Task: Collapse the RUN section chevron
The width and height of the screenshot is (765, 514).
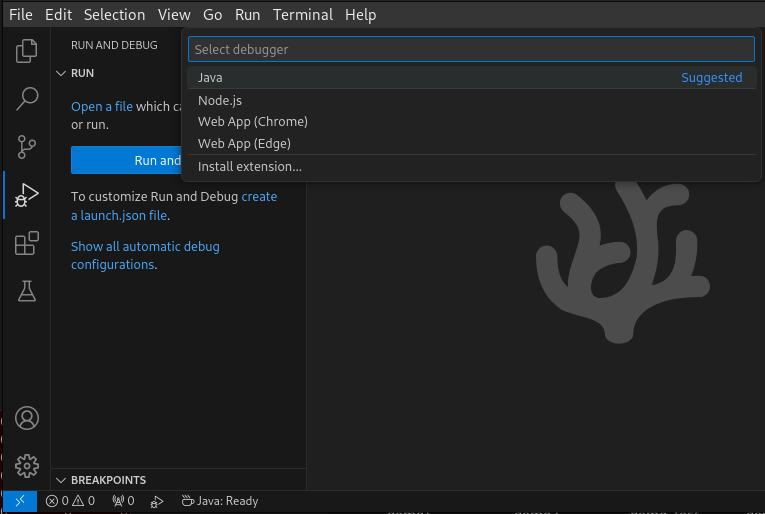Action: 61,73
